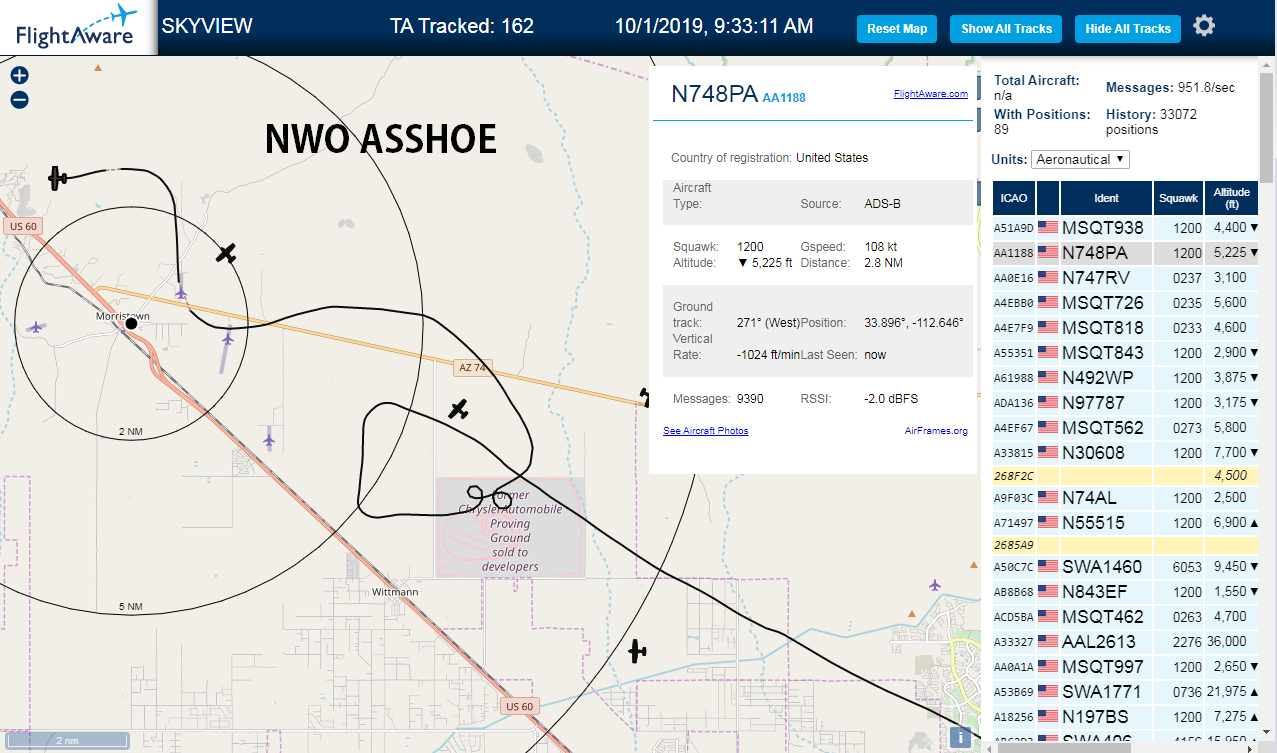The height and width of the screenshot is (753, 1277).
Task: Zoom out with the map minus icon
Action: pyautogui.click(x=20, y=99)
